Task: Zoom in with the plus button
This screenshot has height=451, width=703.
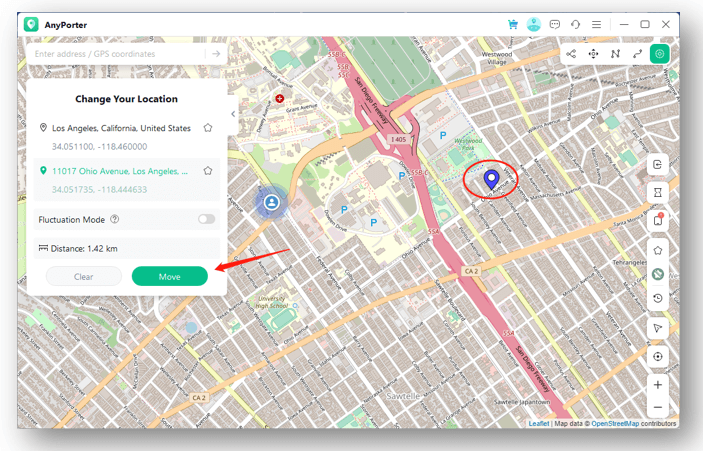Action: tap(657, 385)
